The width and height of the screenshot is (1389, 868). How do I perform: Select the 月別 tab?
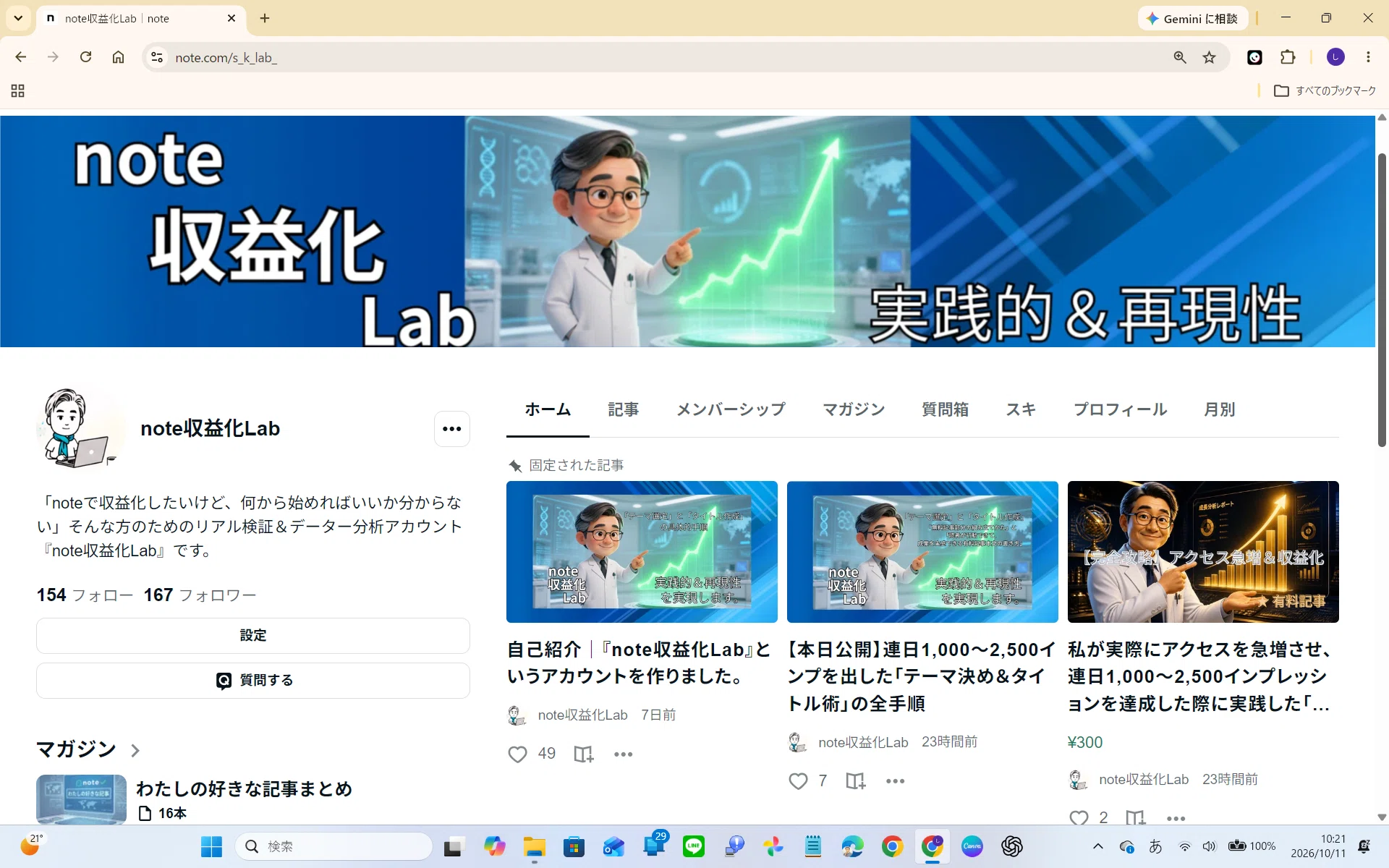[1220, 409]
